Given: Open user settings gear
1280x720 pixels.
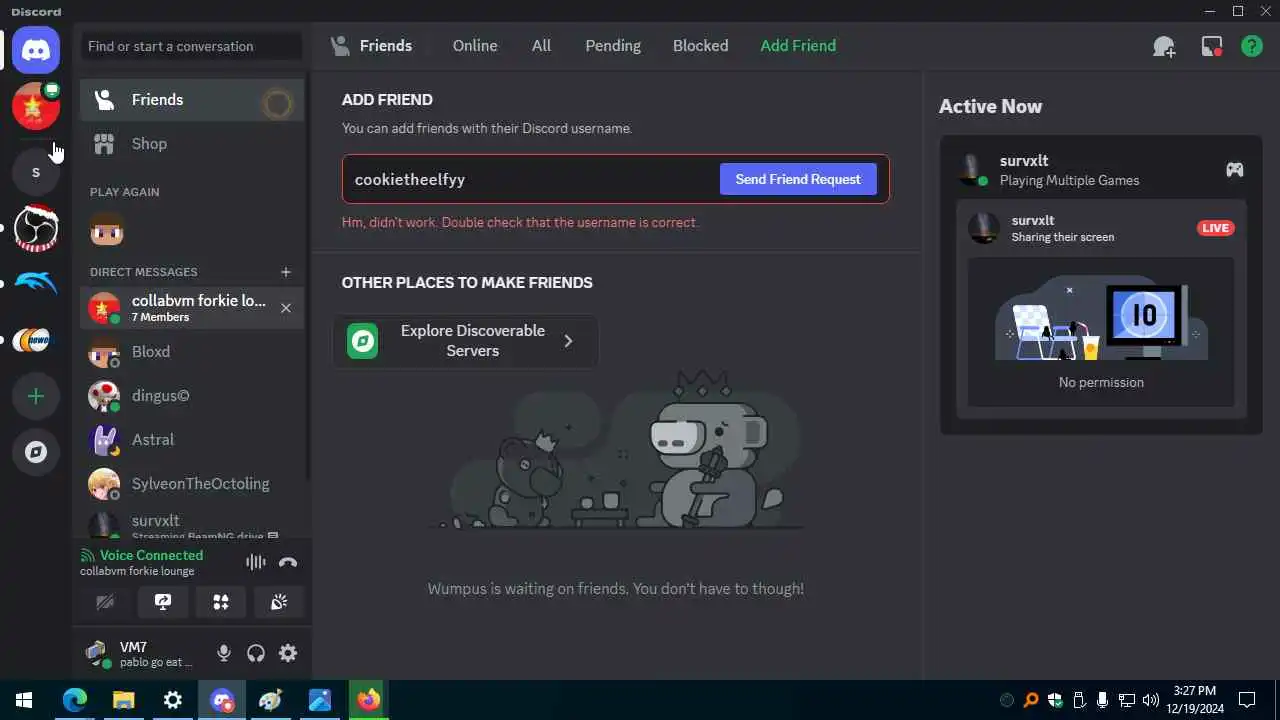Looking at the screenshot, I should [x=288, y=653].
